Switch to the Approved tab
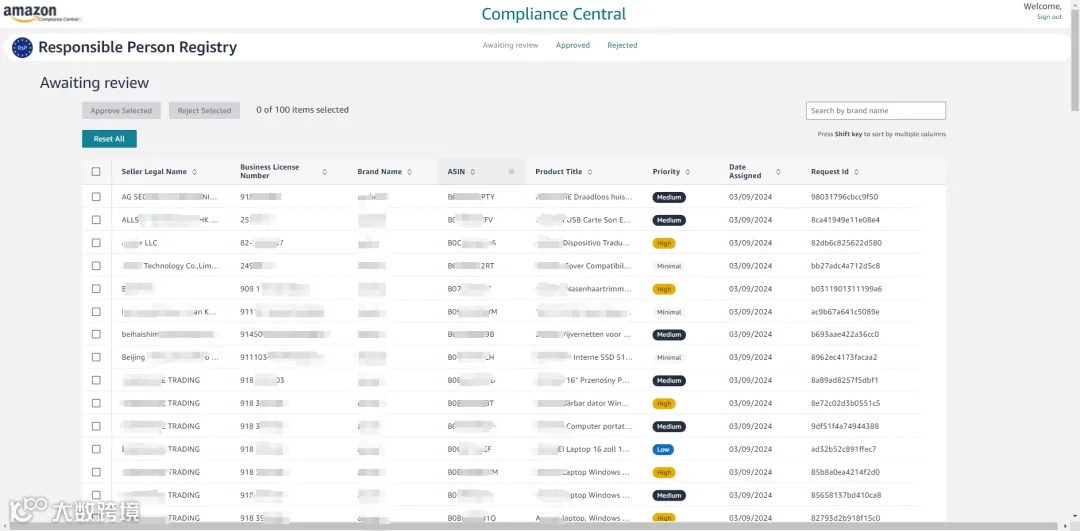The height and width of the screenshot is (531, 1080). coord(573,45)
